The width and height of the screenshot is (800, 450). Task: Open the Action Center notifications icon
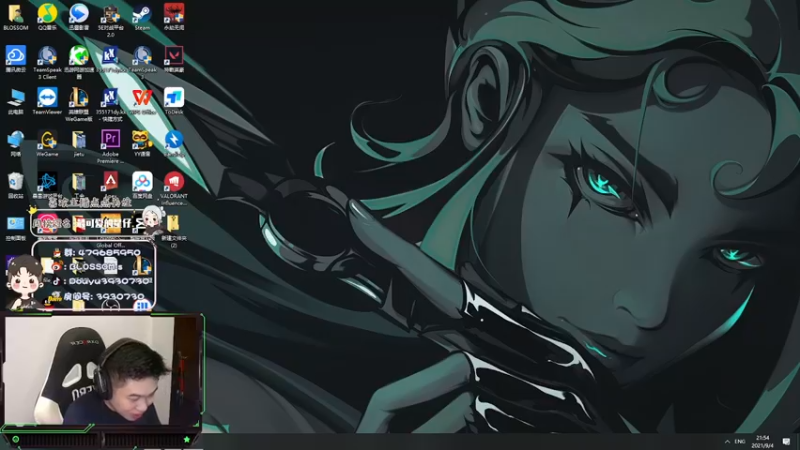click(786, 441)
